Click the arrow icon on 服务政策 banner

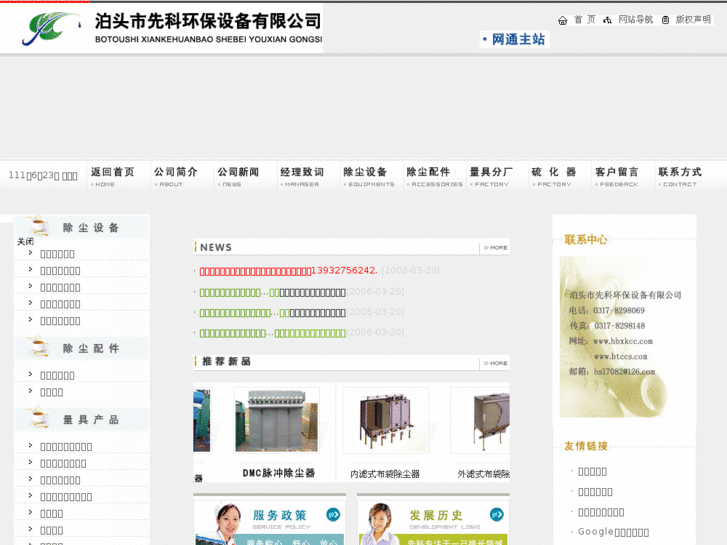click(333, 514)
